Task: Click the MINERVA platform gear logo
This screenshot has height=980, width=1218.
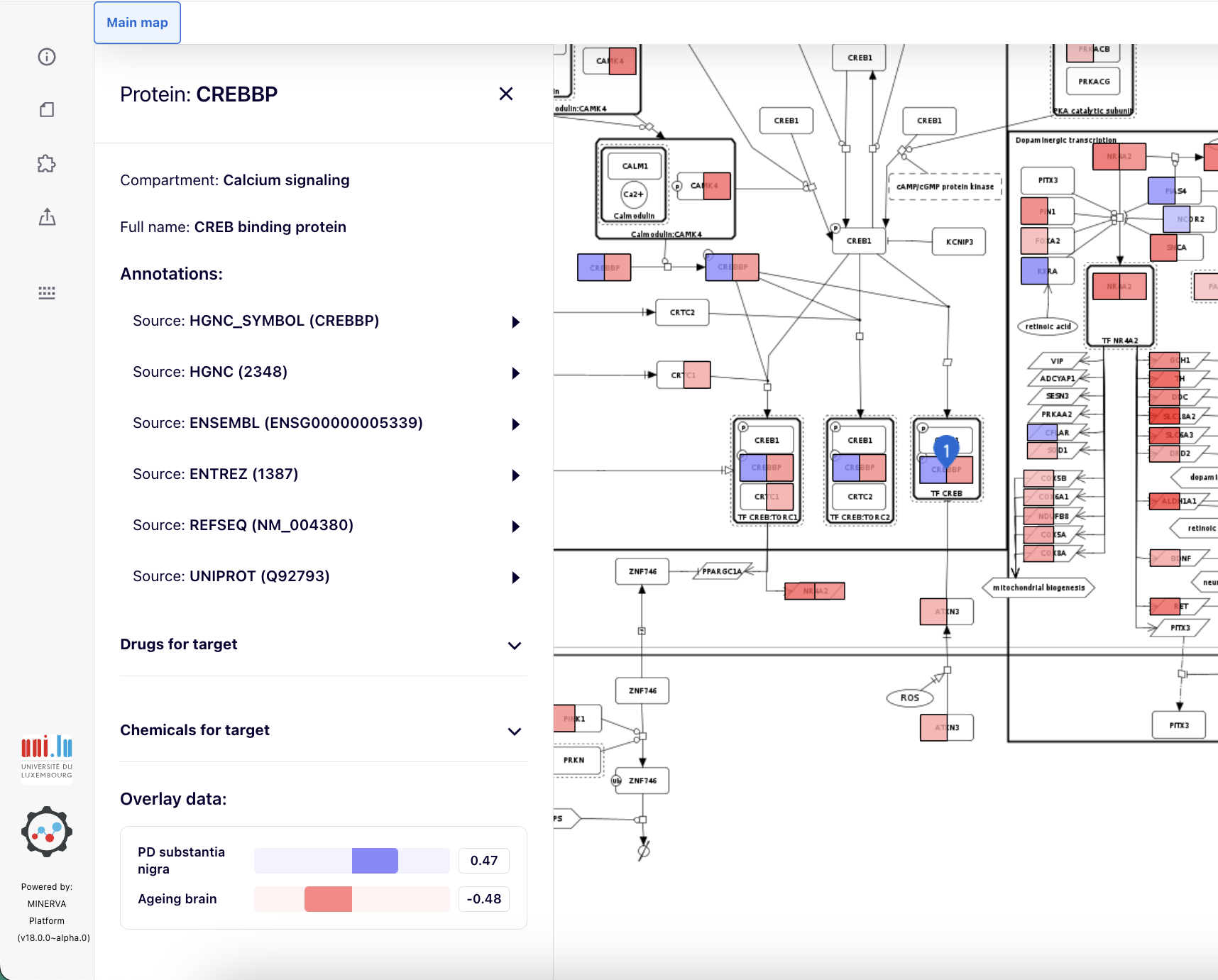Action: pos(47,832)
